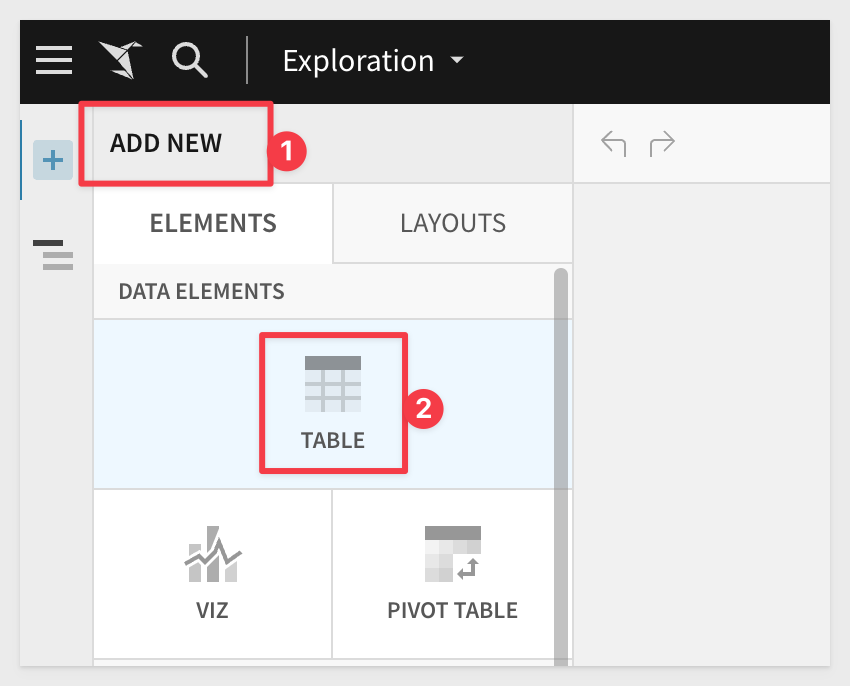Click the blue plus add-element icon

point(52,159)
